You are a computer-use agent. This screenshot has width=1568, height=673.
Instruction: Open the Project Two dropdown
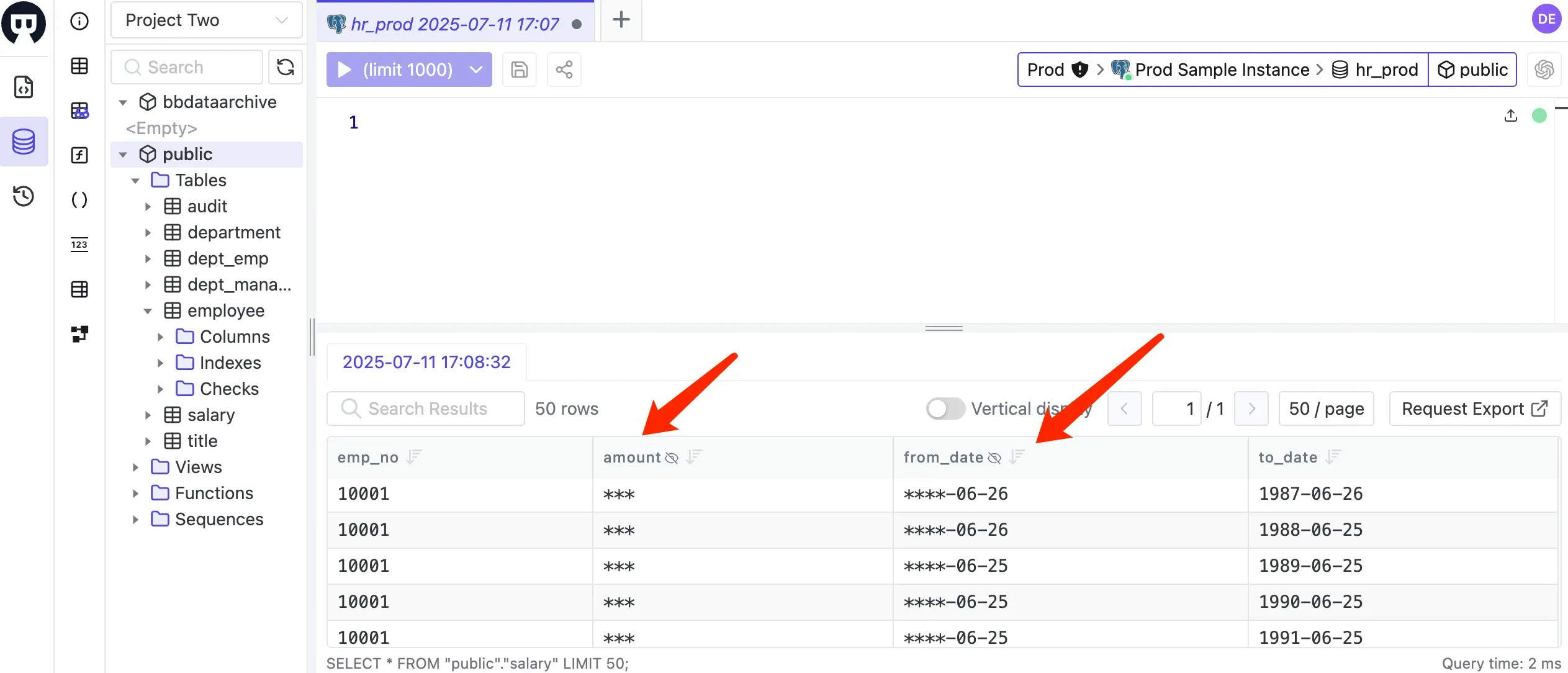(206, 20)
